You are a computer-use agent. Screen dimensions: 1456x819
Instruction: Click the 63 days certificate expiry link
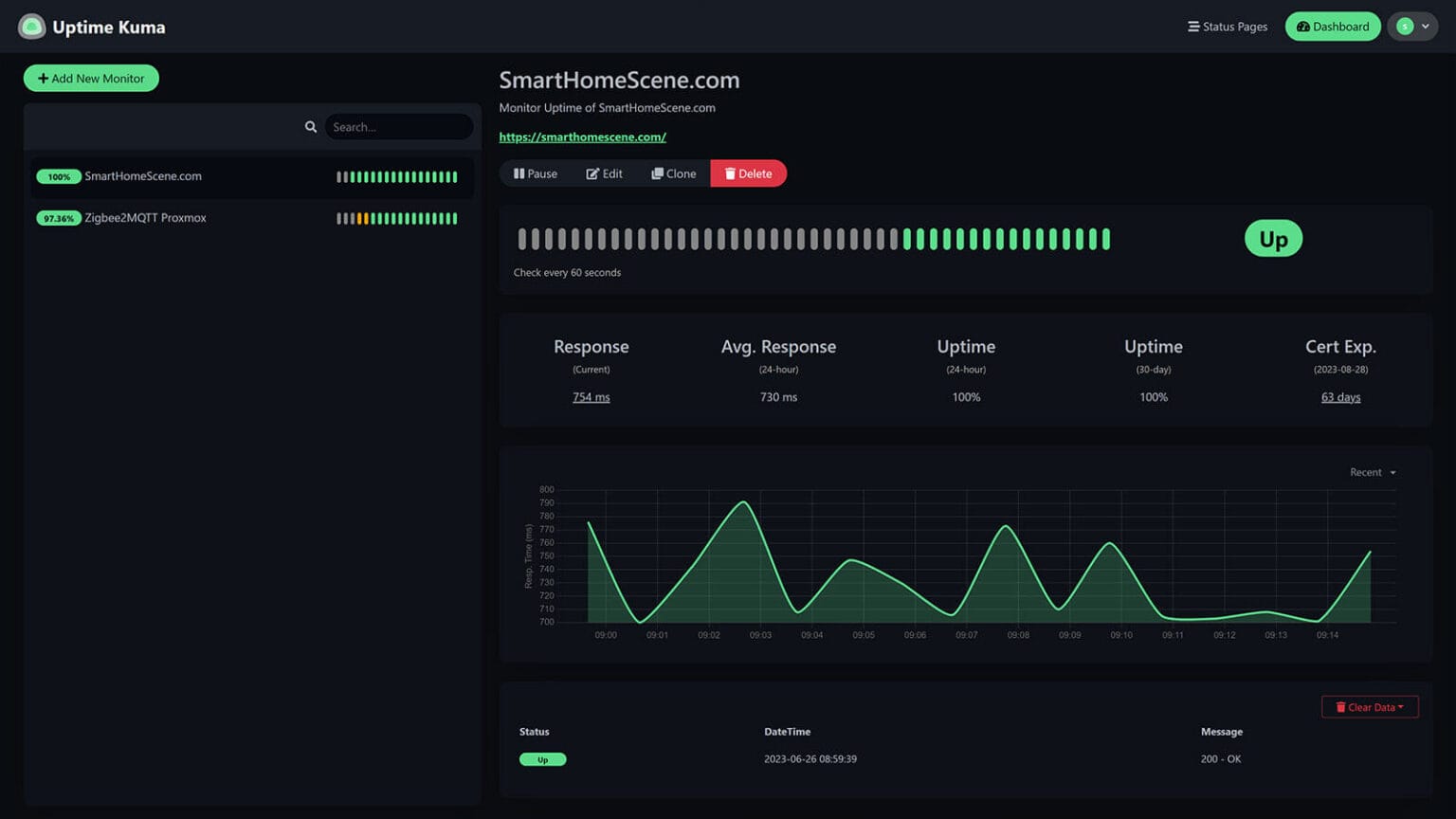click(1340, 397)
